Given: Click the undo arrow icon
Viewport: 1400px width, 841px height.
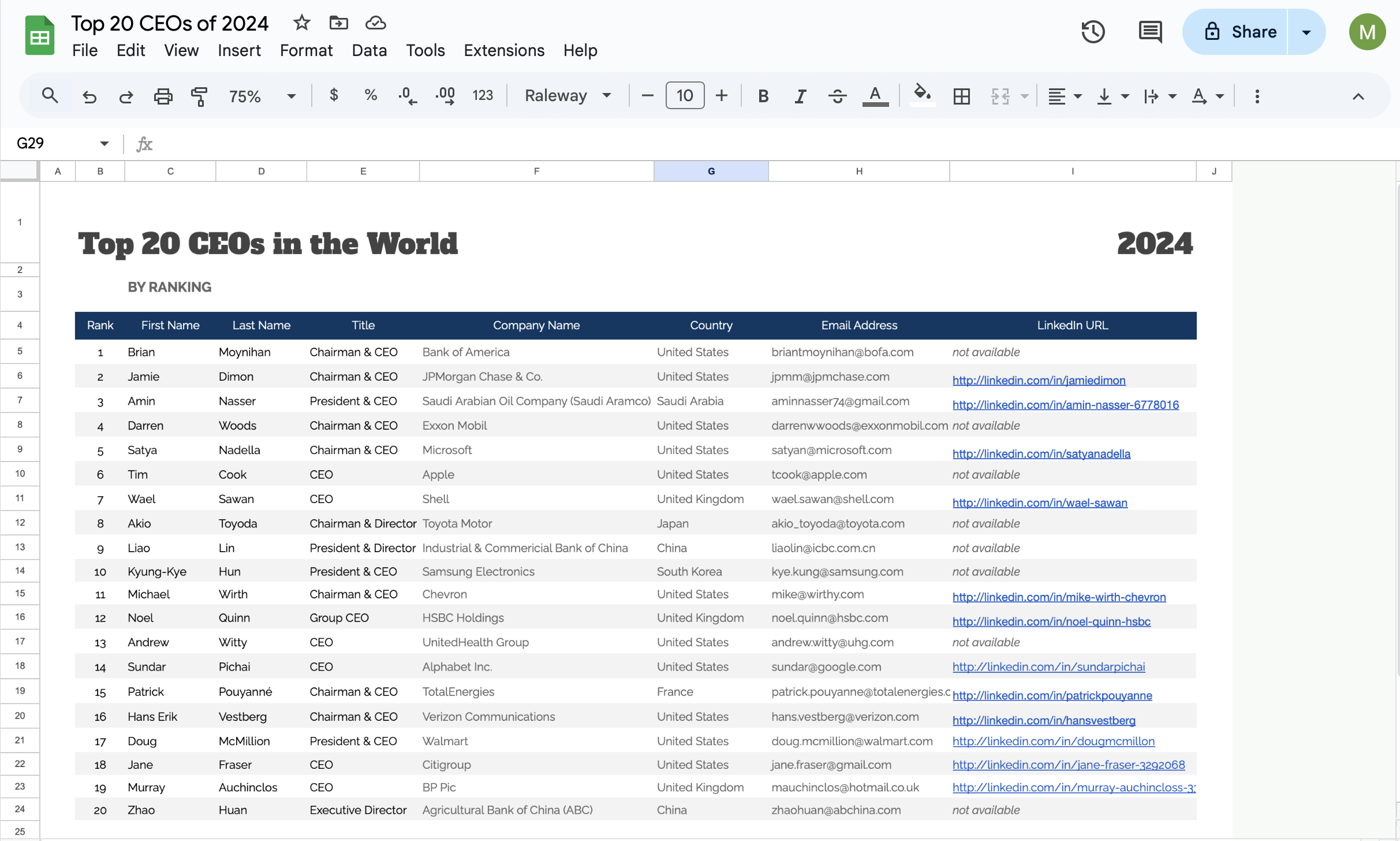Looking at the screenshot, I should pyautogui.click(x=89, y=96).
